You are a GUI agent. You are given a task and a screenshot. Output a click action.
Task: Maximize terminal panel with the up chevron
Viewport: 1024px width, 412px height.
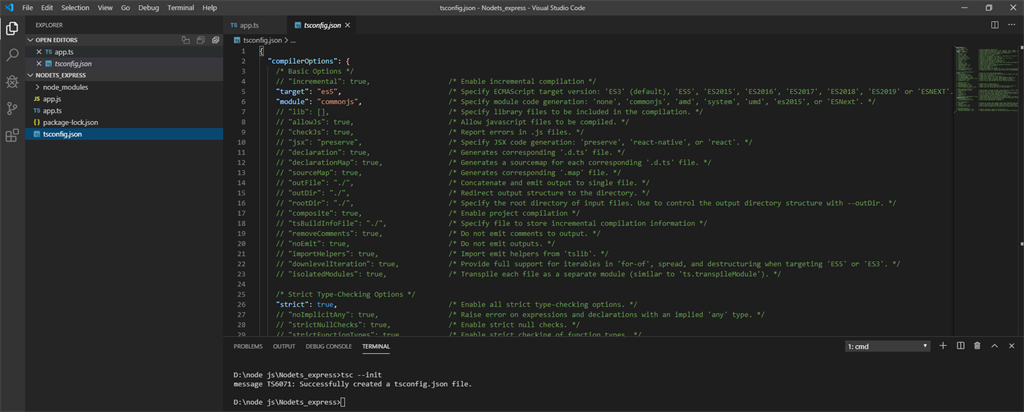point(995,346)
